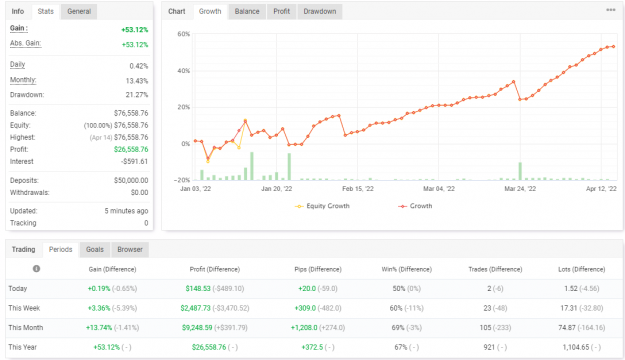Open the Browser tab
This screenshot has height=360, width=625.
pos(130,250)
